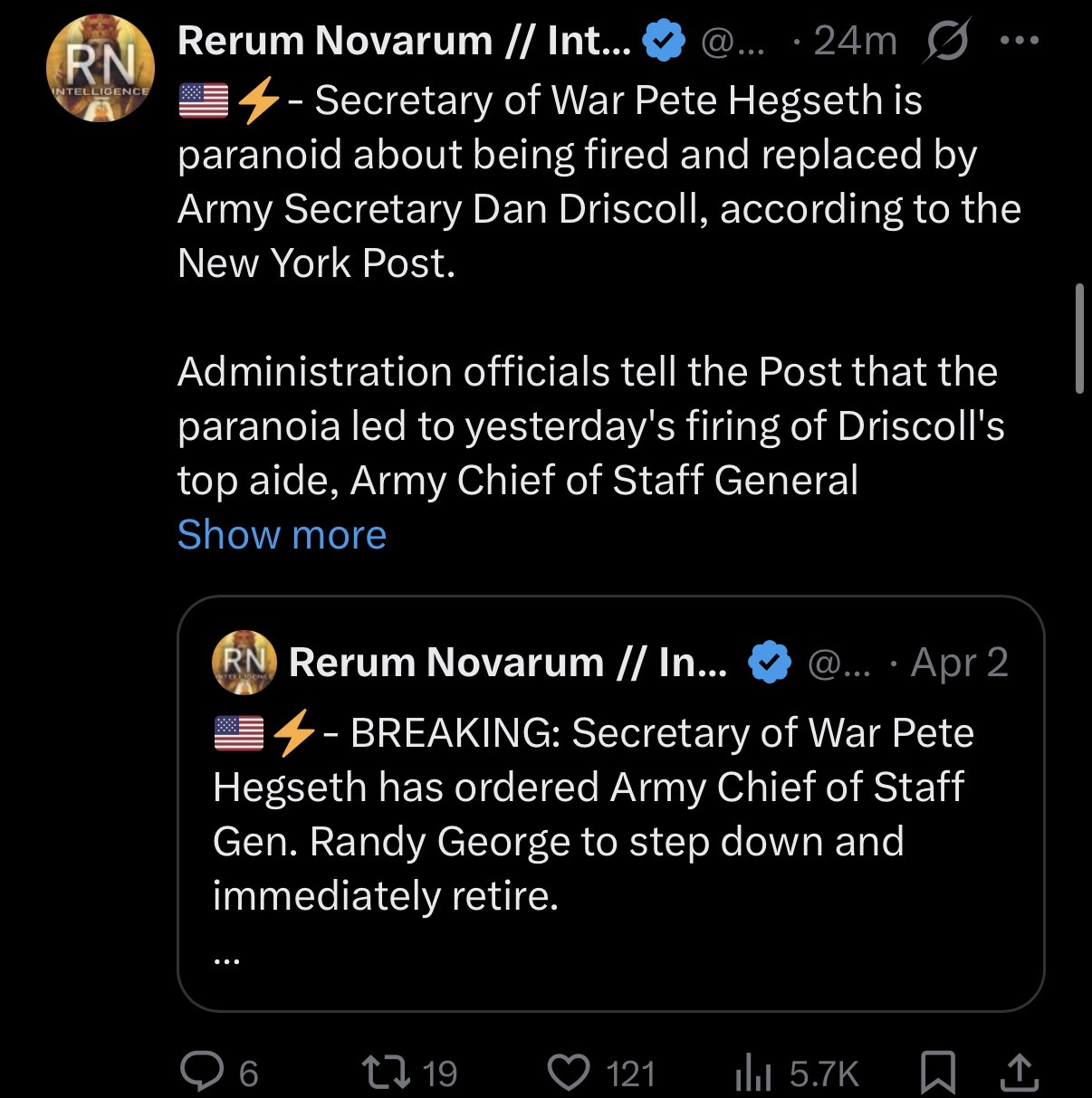This screenshot has width=1092, height=1098.
Task: Click the main author's blue verified badge
Action: 663,41
